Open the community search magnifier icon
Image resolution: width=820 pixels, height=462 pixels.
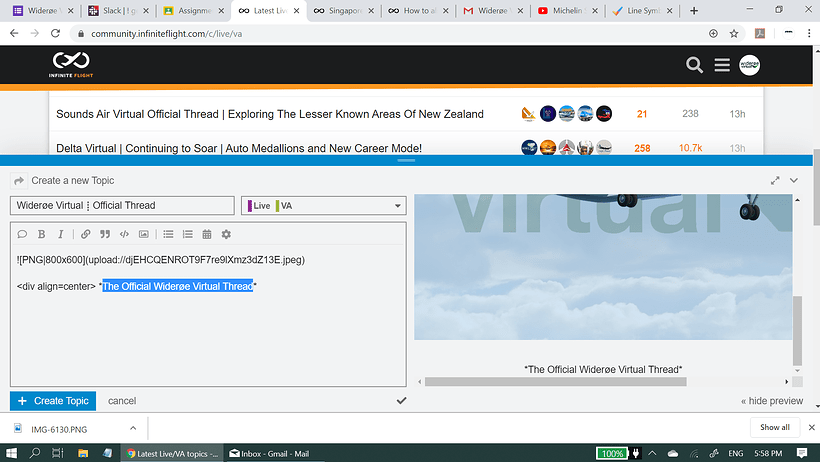694,65
